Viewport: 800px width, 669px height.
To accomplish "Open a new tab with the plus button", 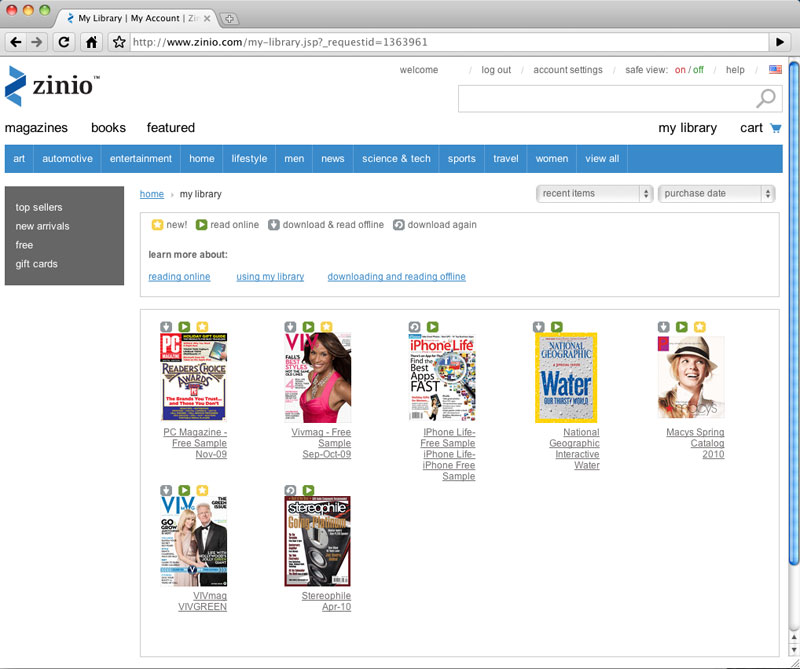I will (x=229, y=19).
